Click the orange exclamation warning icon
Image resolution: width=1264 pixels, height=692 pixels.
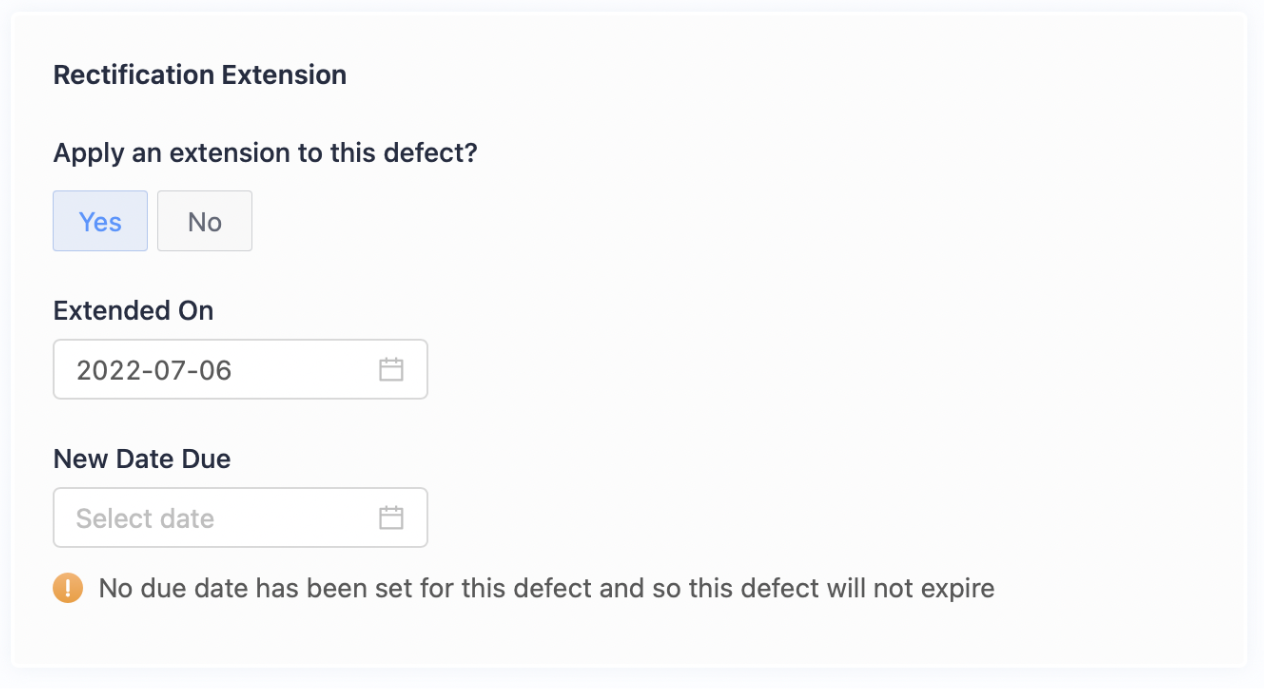click(x=68, y=588)
